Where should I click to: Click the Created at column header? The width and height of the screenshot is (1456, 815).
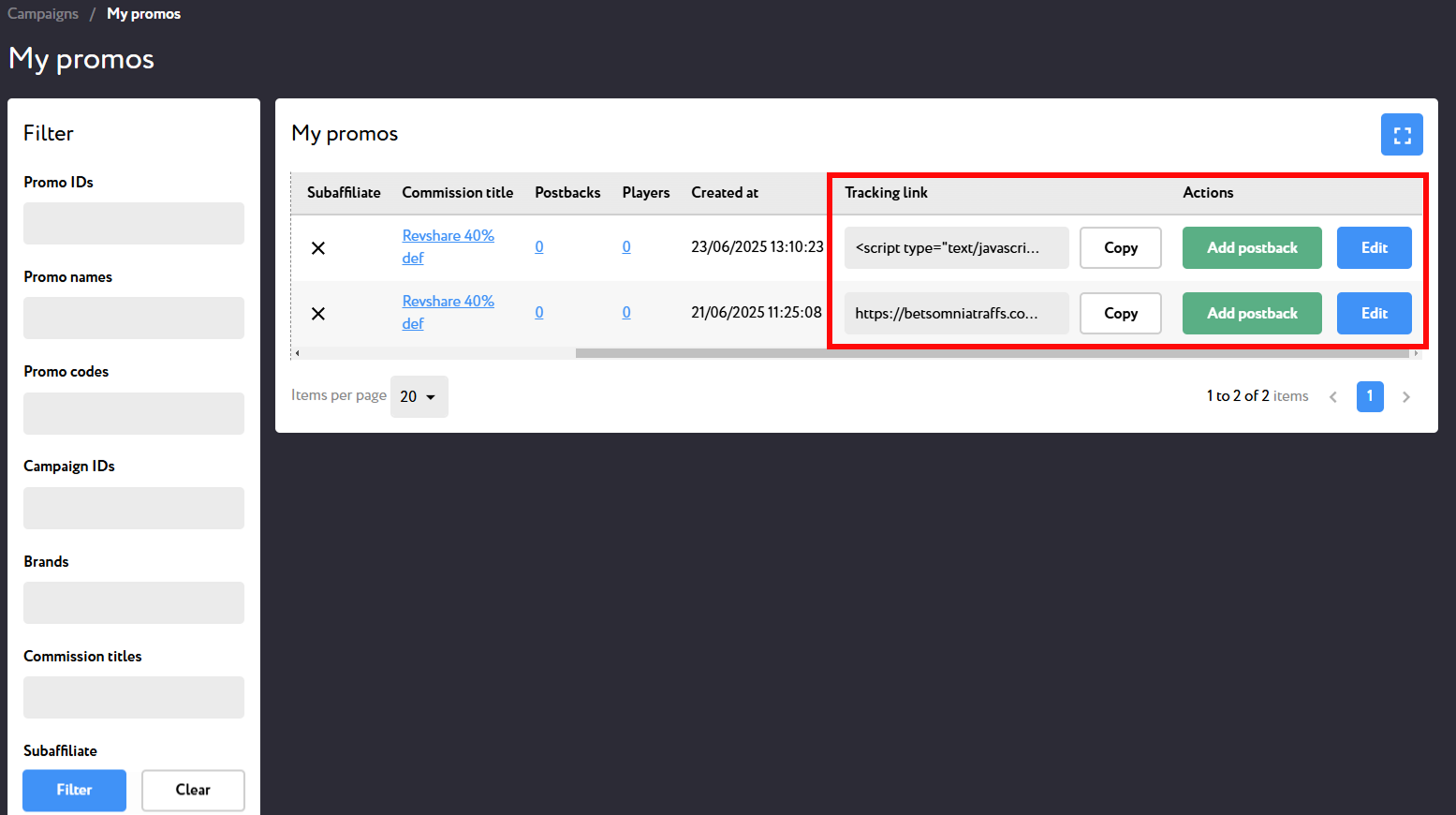point(725,192)
